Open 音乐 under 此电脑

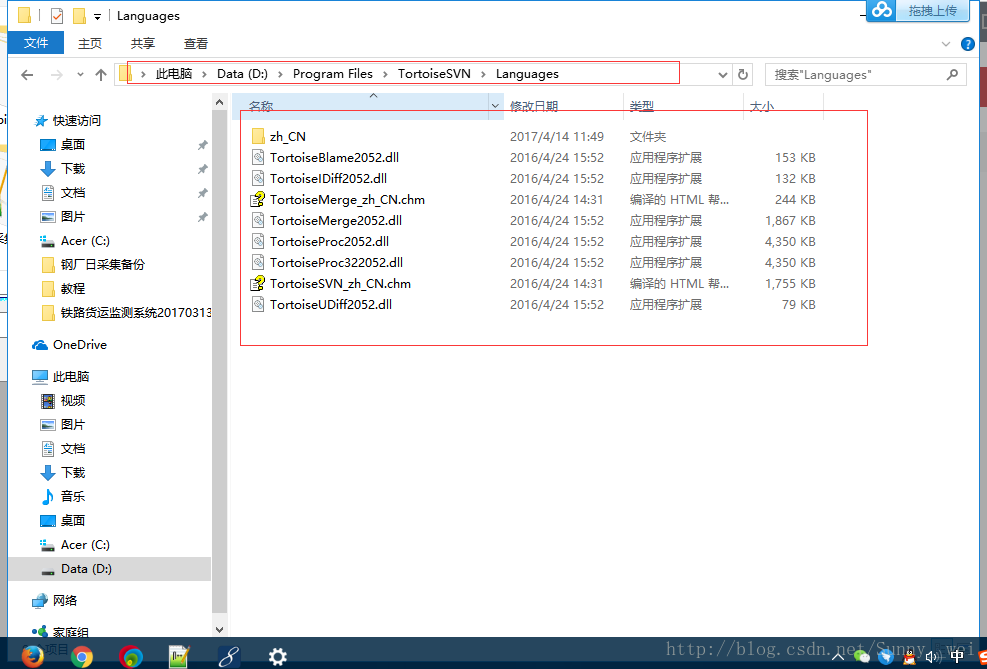(73, 497)
